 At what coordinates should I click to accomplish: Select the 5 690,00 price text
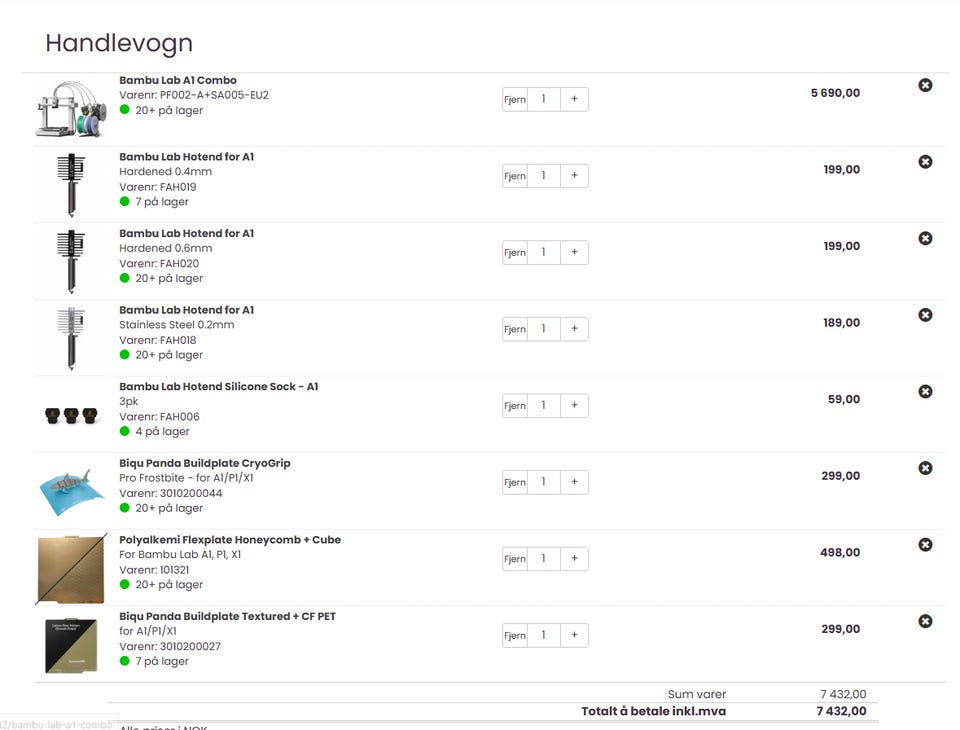(x=835, y=92)
